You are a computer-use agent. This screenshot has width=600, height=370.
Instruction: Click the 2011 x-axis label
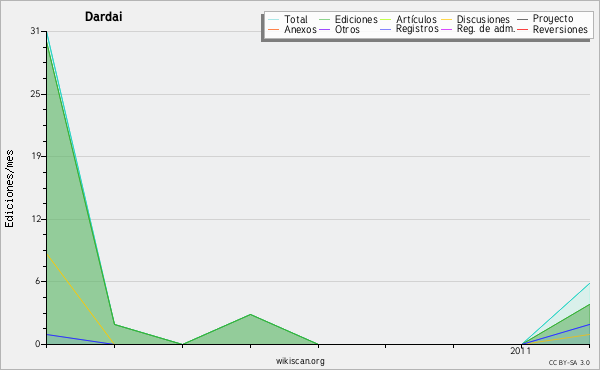pos(520,351)
